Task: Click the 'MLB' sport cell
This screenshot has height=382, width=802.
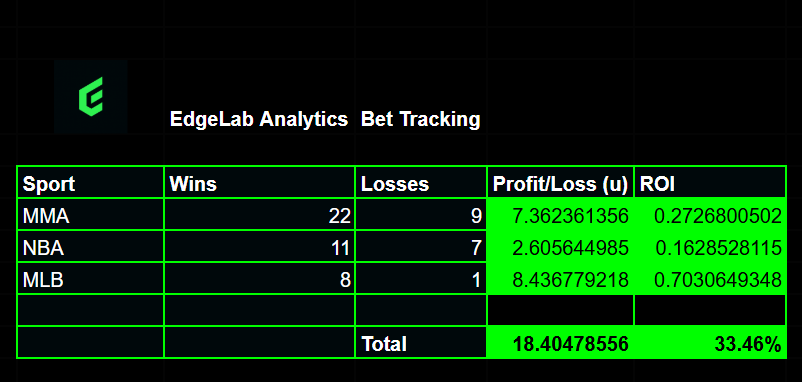Action: coord(91,279)
